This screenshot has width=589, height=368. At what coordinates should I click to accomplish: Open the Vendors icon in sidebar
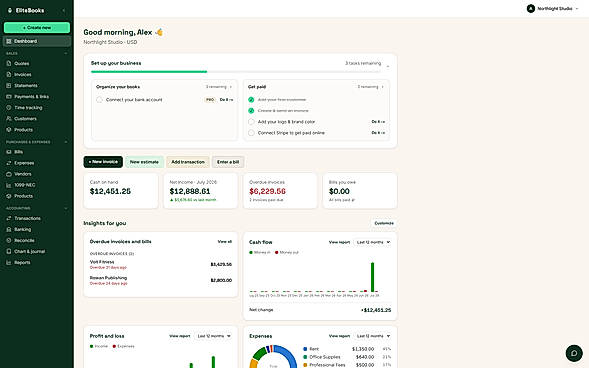9,174
